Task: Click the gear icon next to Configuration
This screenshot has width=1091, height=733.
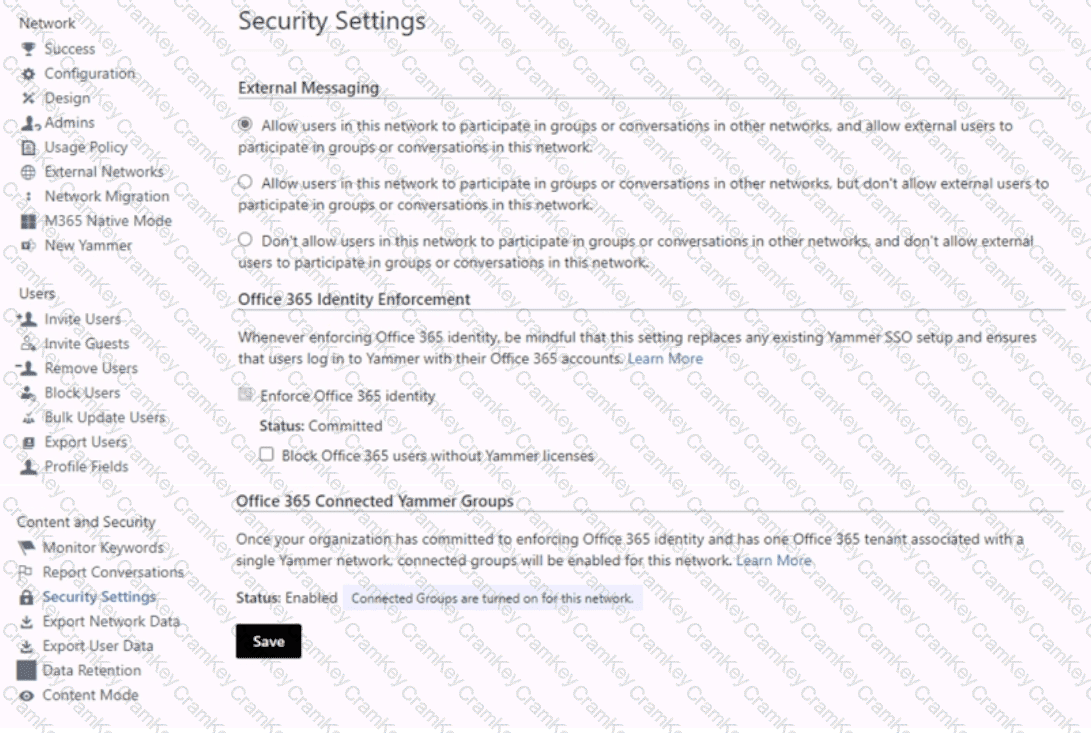Action: click(28, 74)
